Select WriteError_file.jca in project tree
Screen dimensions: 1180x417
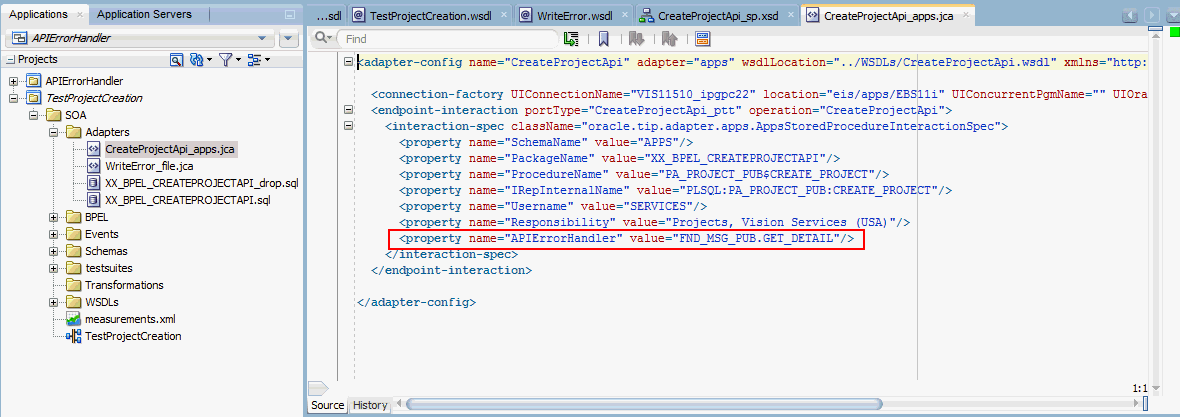tap(150, 166)
